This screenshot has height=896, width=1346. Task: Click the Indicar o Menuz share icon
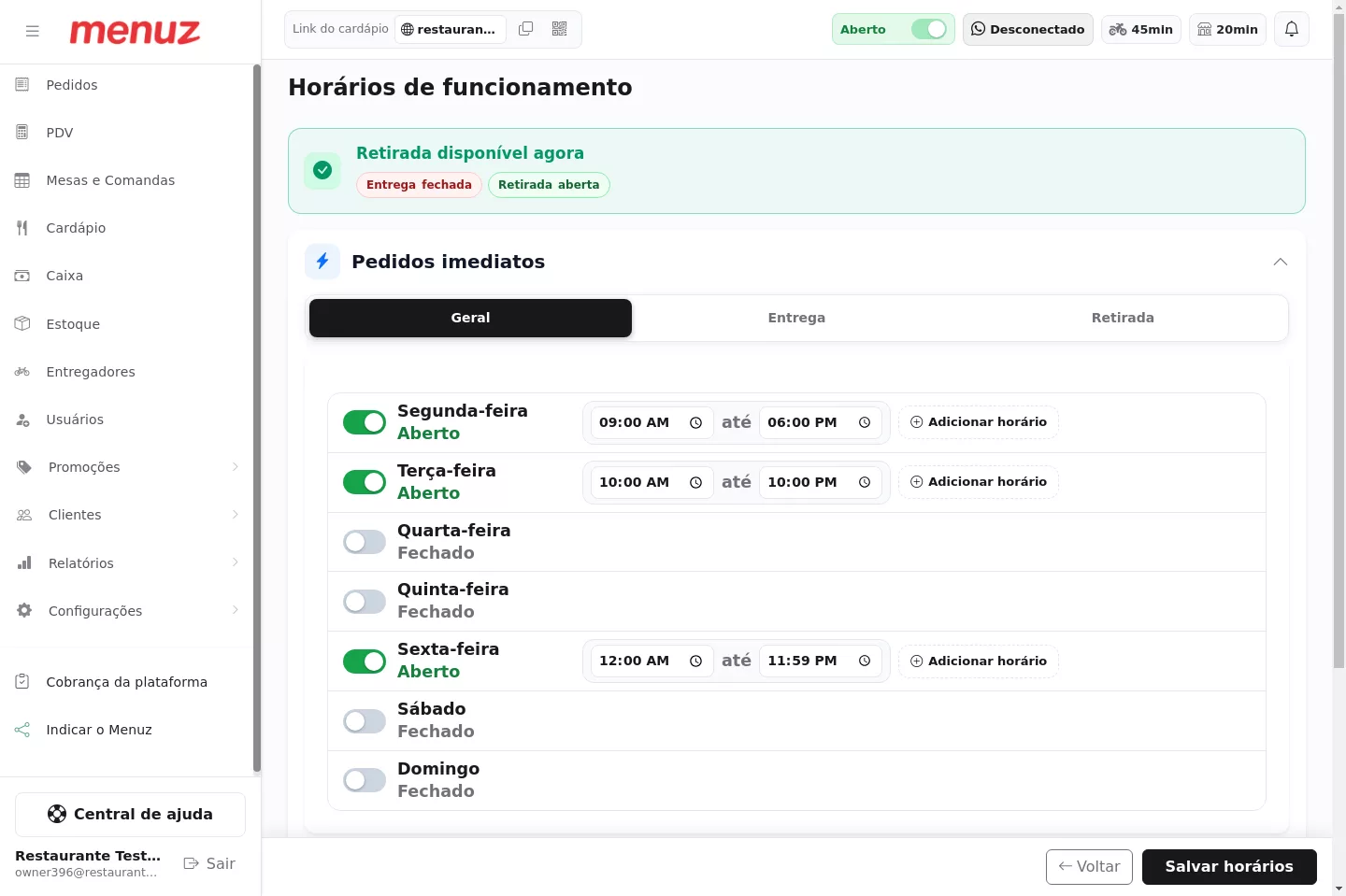pos(22,730)
